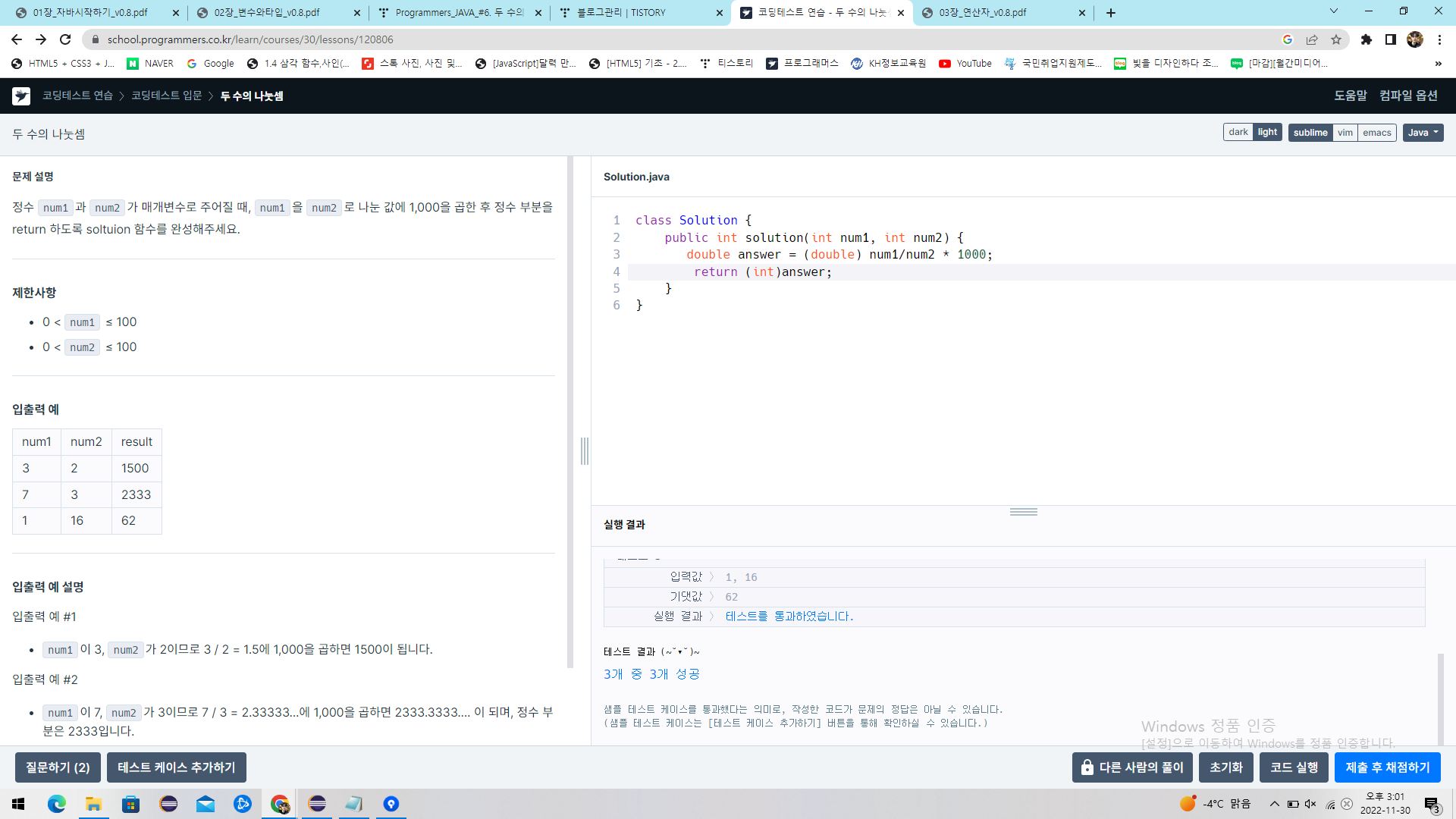This screenshot has width=1456, height=819.
Task: Click the browser extensions puzzle icon
Action: tap(1367, 39)
